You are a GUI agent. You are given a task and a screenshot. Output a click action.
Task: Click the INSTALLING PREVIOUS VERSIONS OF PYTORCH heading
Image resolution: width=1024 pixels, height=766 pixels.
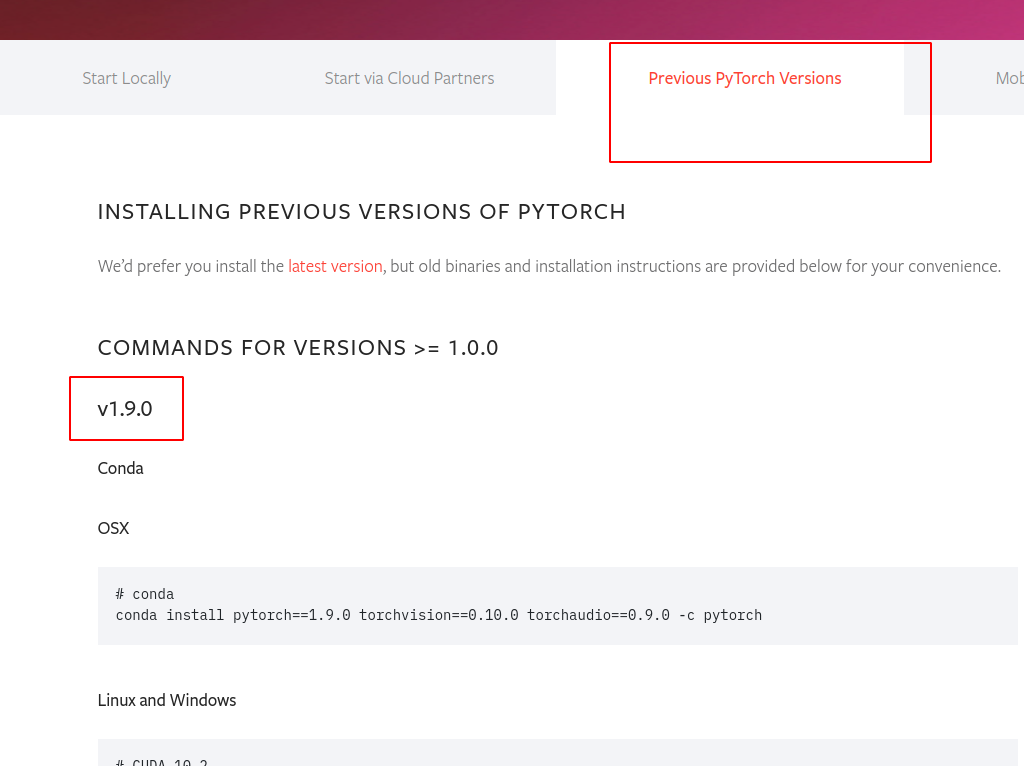[361, 211]
